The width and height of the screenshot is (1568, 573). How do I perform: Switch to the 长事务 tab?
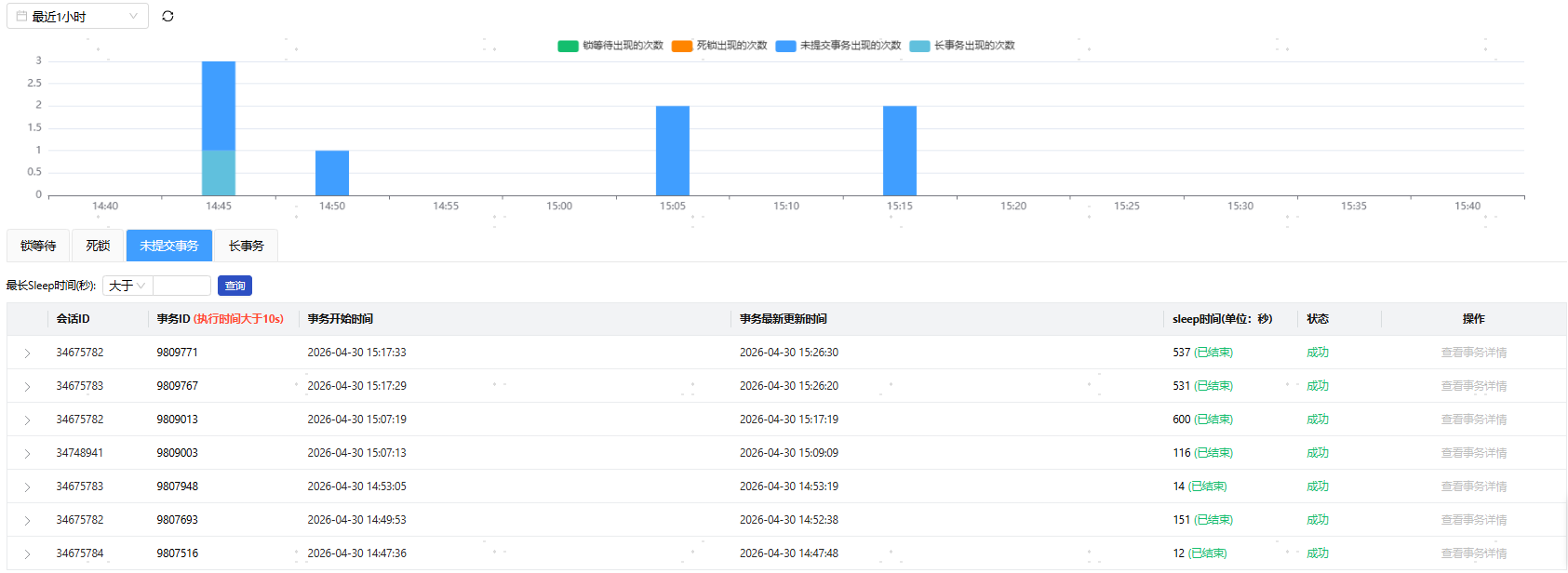pyautogui.click(x=247, y=246)
